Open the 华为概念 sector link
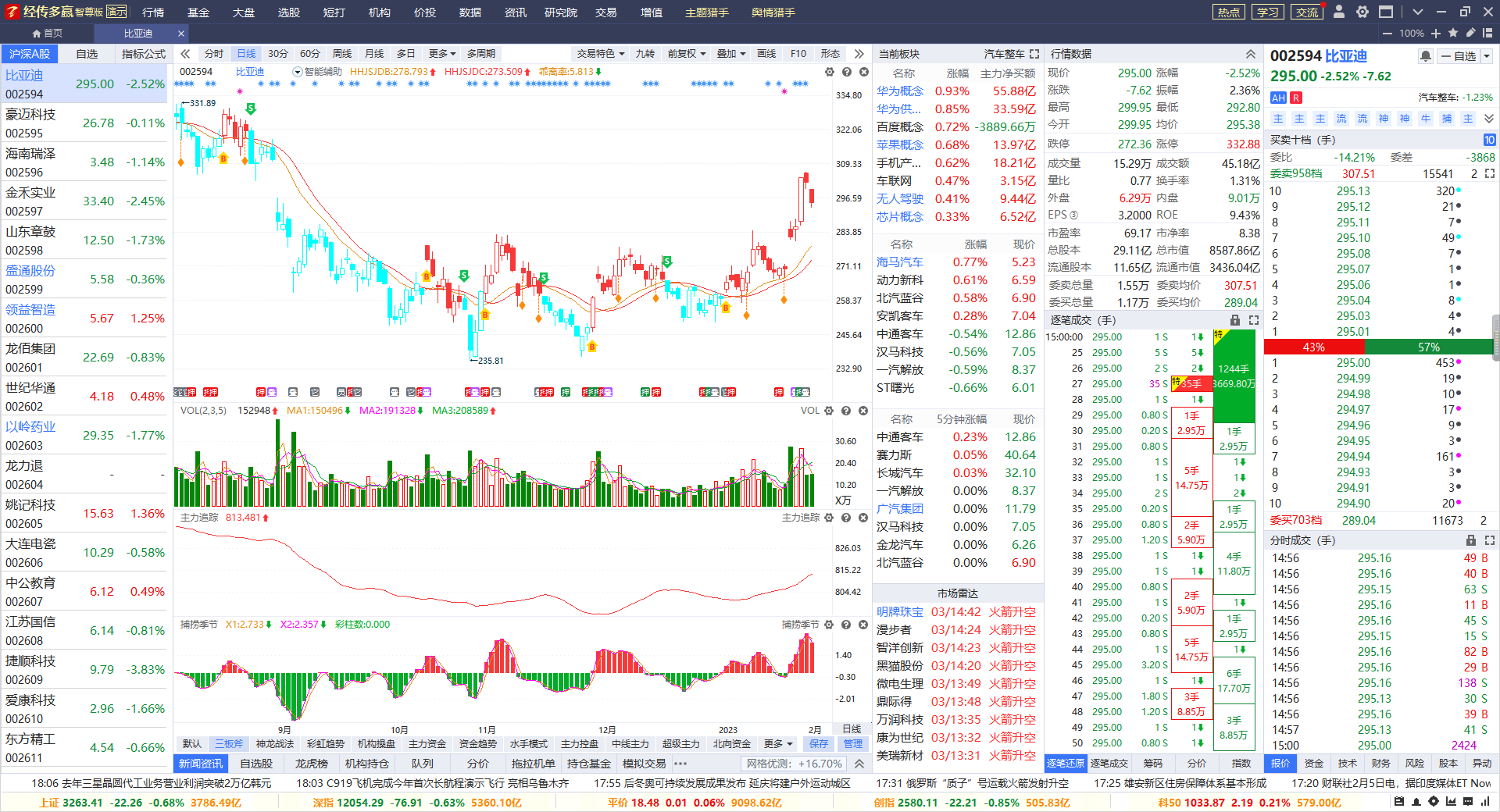This screenshot has width=1500, height=812. [899, 91]
